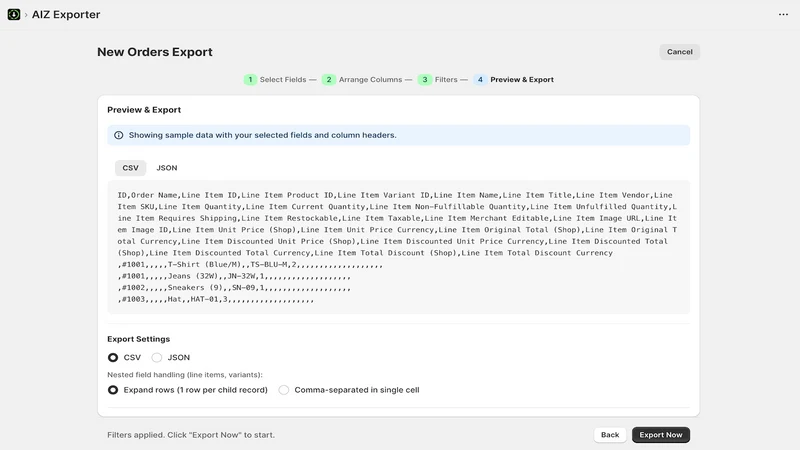Click the step 4 number badge
800x450 pixels.
pos(480,80)
